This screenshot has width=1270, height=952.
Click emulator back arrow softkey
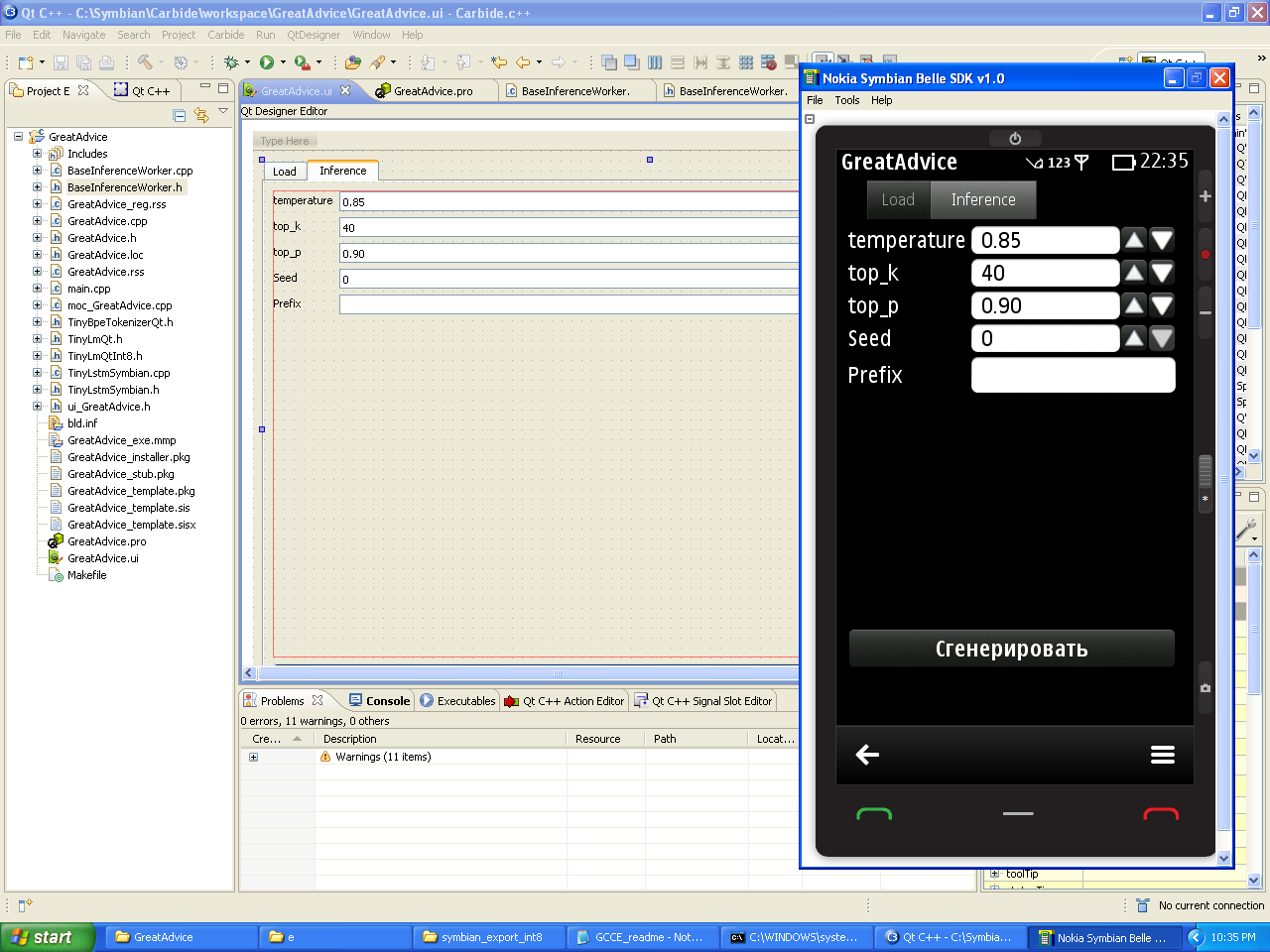point(867,755)
